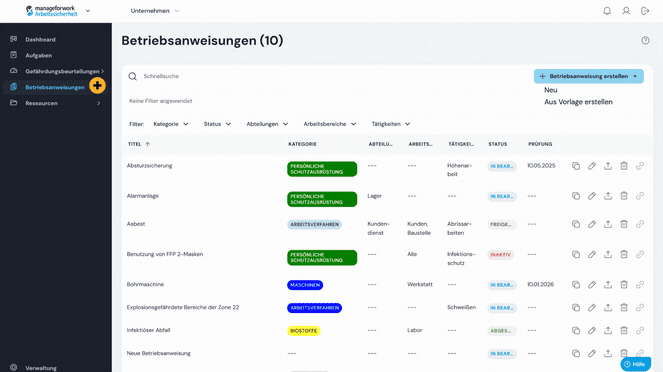The image size is (663, 372).
Task: Click link icon for Asbest row
Action: click(640, 224)
